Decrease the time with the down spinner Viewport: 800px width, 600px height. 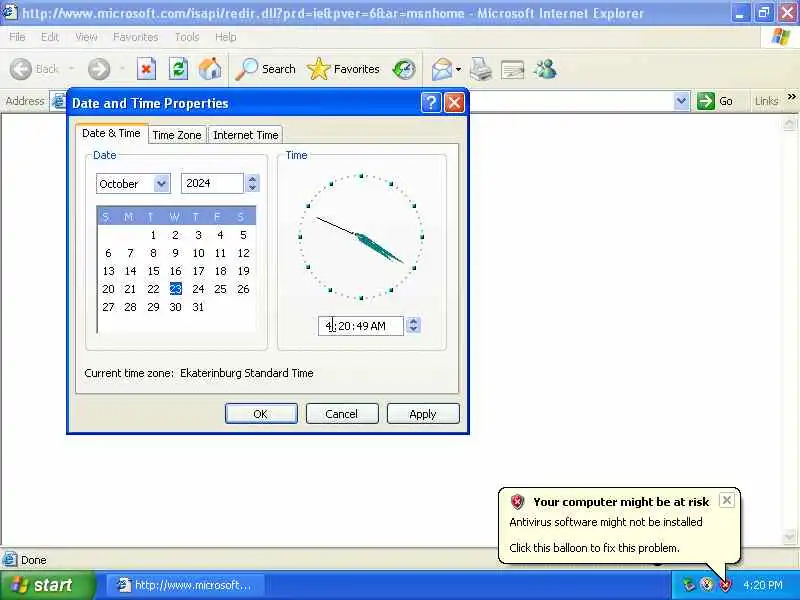(x=413, y=330)
